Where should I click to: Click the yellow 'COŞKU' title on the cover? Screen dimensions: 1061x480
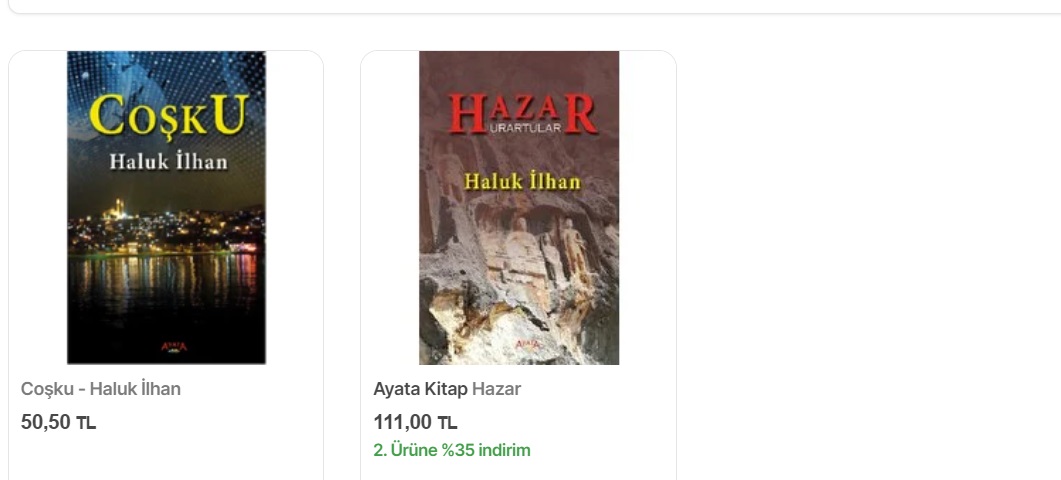point(168,116)
